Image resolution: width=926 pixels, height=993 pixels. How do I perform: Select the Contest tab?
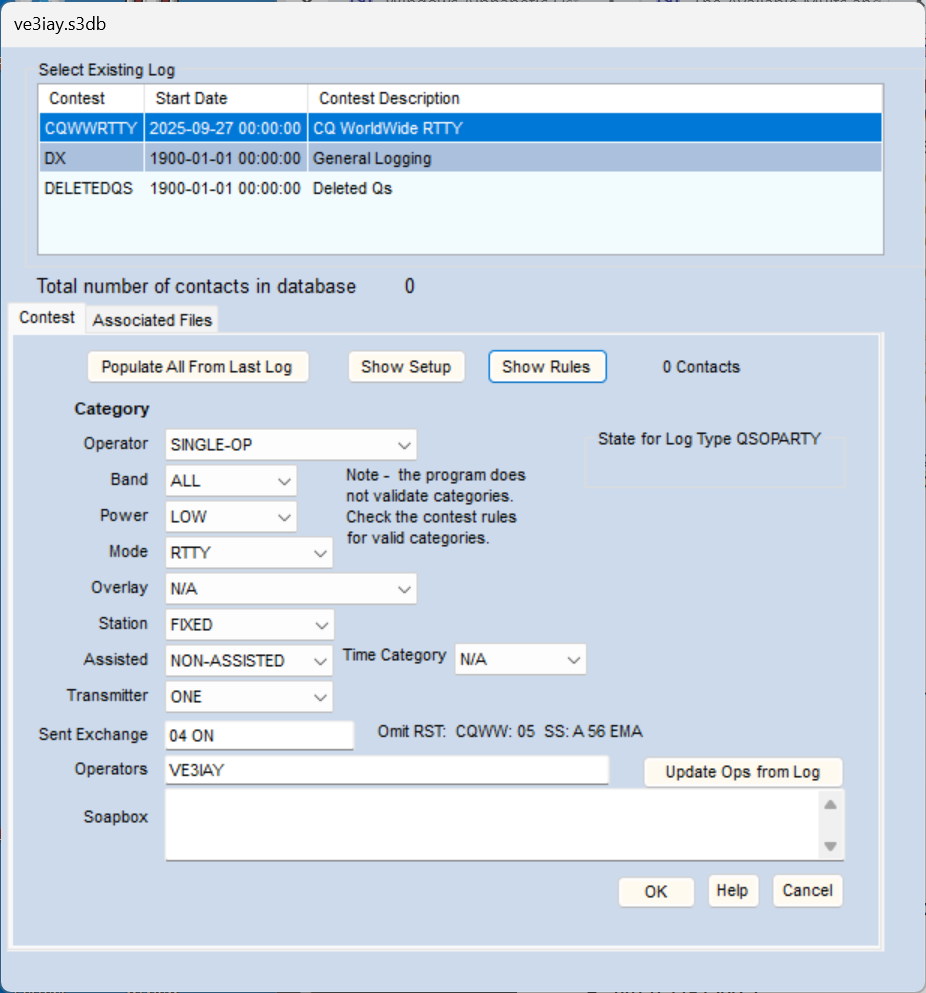tap(47, 317)
